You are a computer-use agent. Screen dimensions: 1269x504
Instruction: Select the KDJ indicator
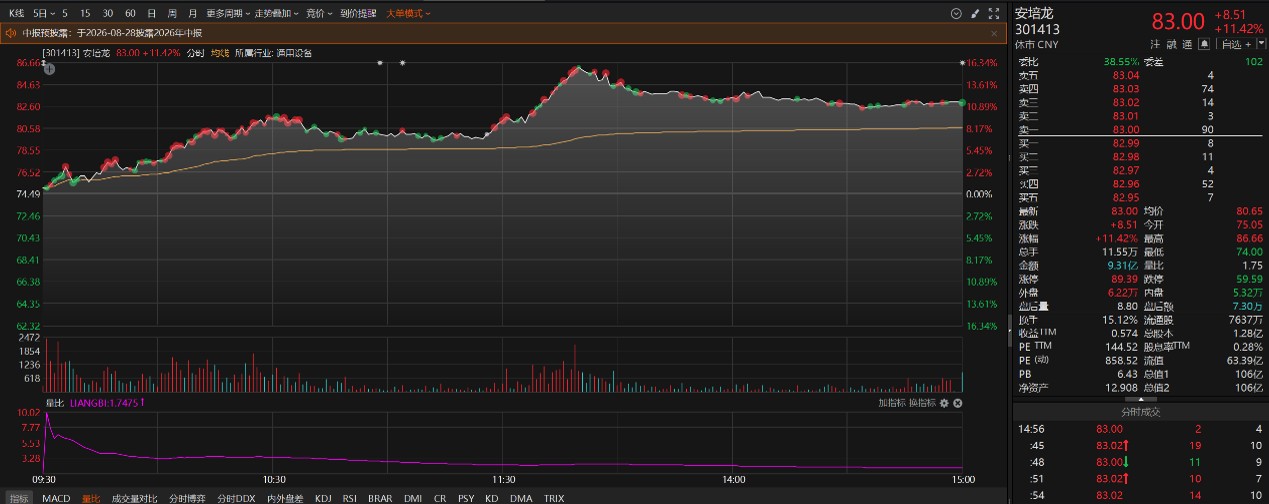coord(323,497)
